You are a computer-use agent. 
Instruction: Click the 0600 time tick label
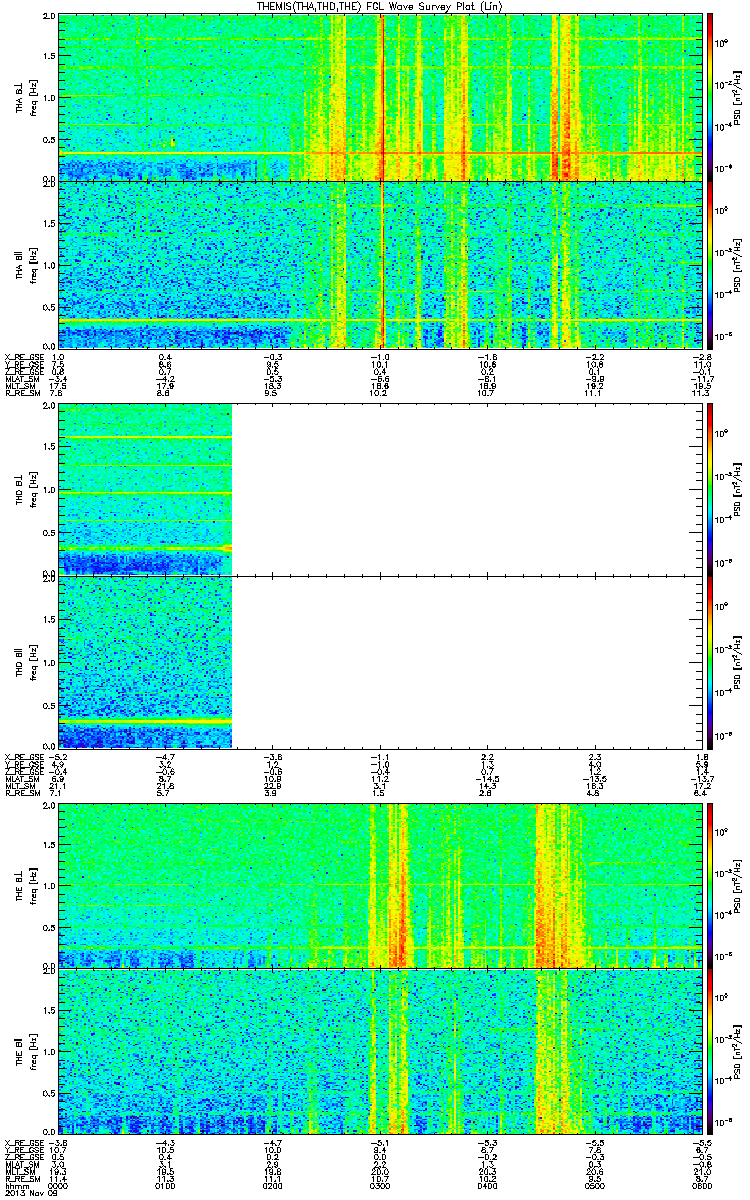coord(700,1184)
